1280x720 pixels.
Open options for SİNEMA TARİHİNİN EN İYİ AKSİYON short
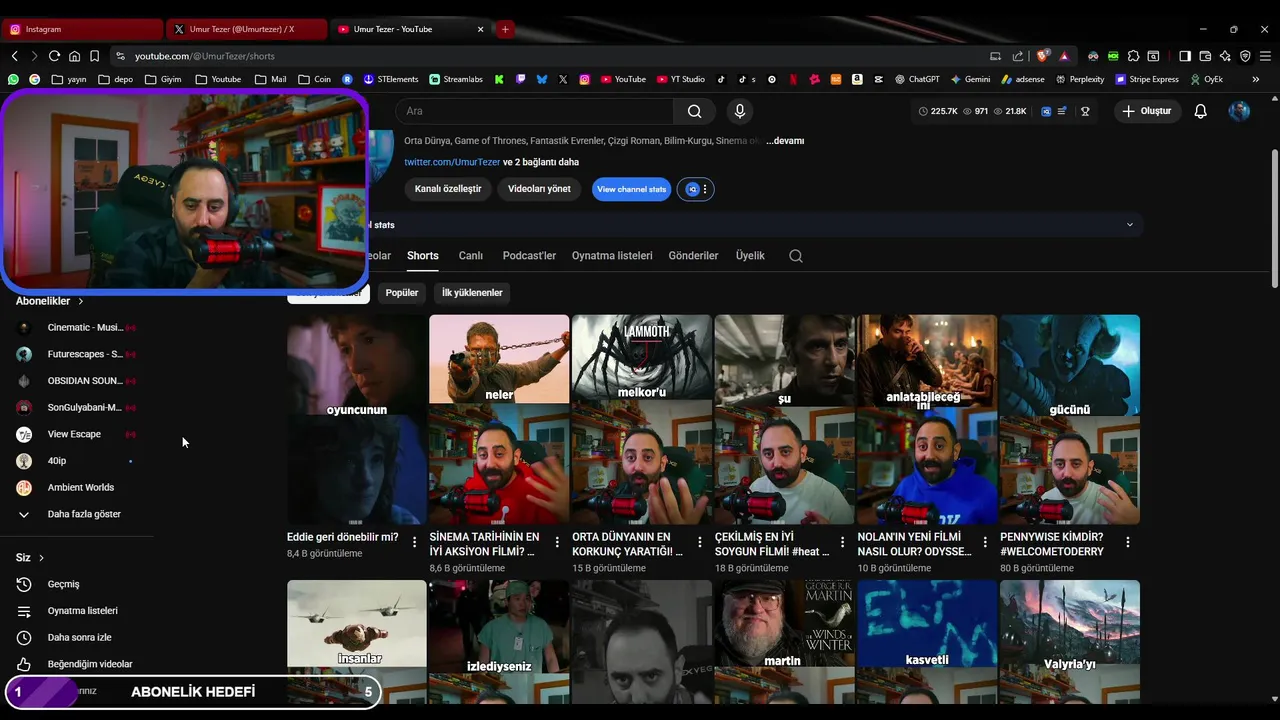(x=558, y=542)
